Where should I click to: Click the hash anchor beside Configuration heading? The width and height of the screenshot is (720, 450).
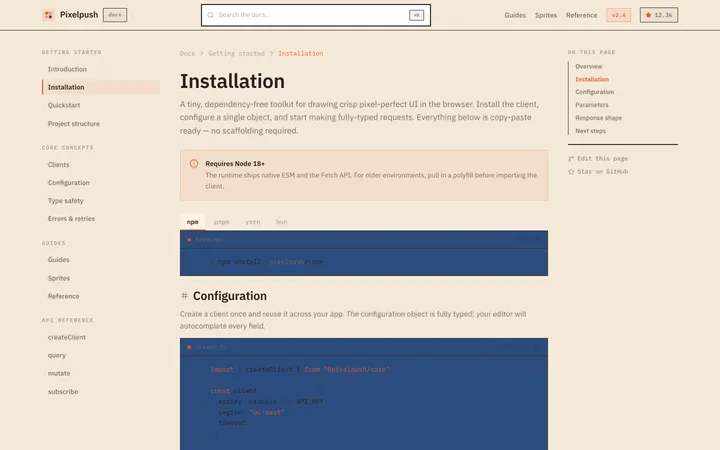tap(184, 296)
